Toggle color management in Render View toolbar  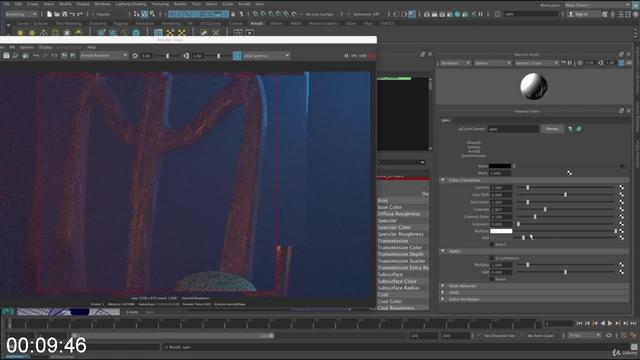point(237,56)
